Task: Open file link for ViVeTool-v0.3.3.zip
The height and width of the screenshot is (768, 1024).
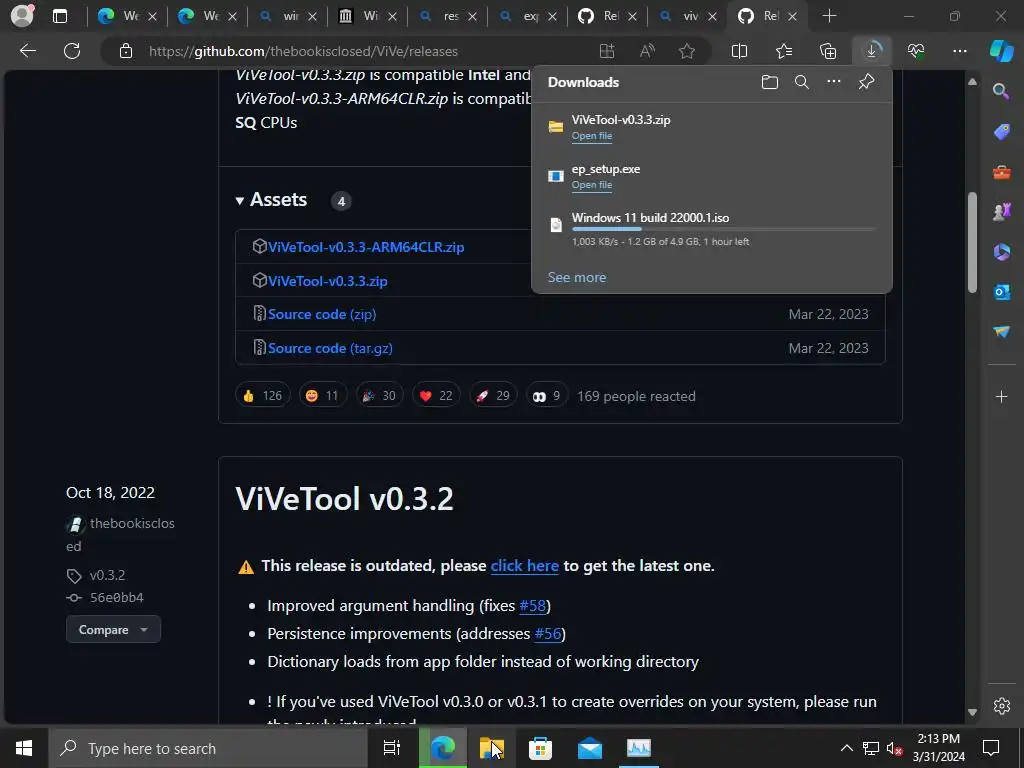Action: 592,136
